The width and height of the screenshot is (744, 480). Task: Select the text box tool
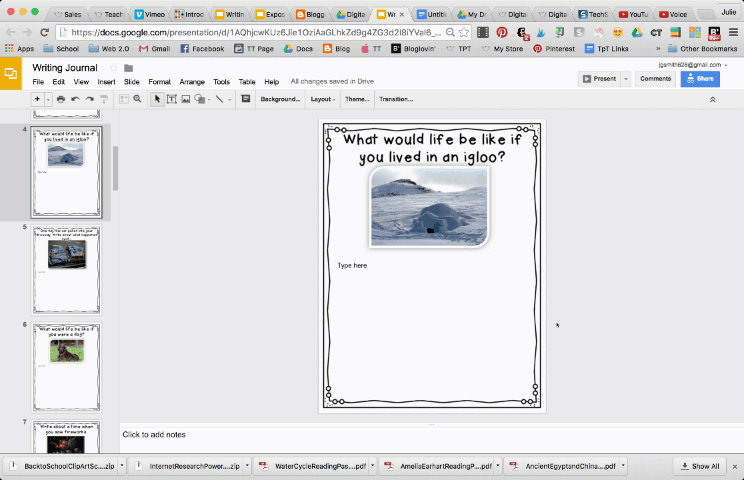(172, 99)
